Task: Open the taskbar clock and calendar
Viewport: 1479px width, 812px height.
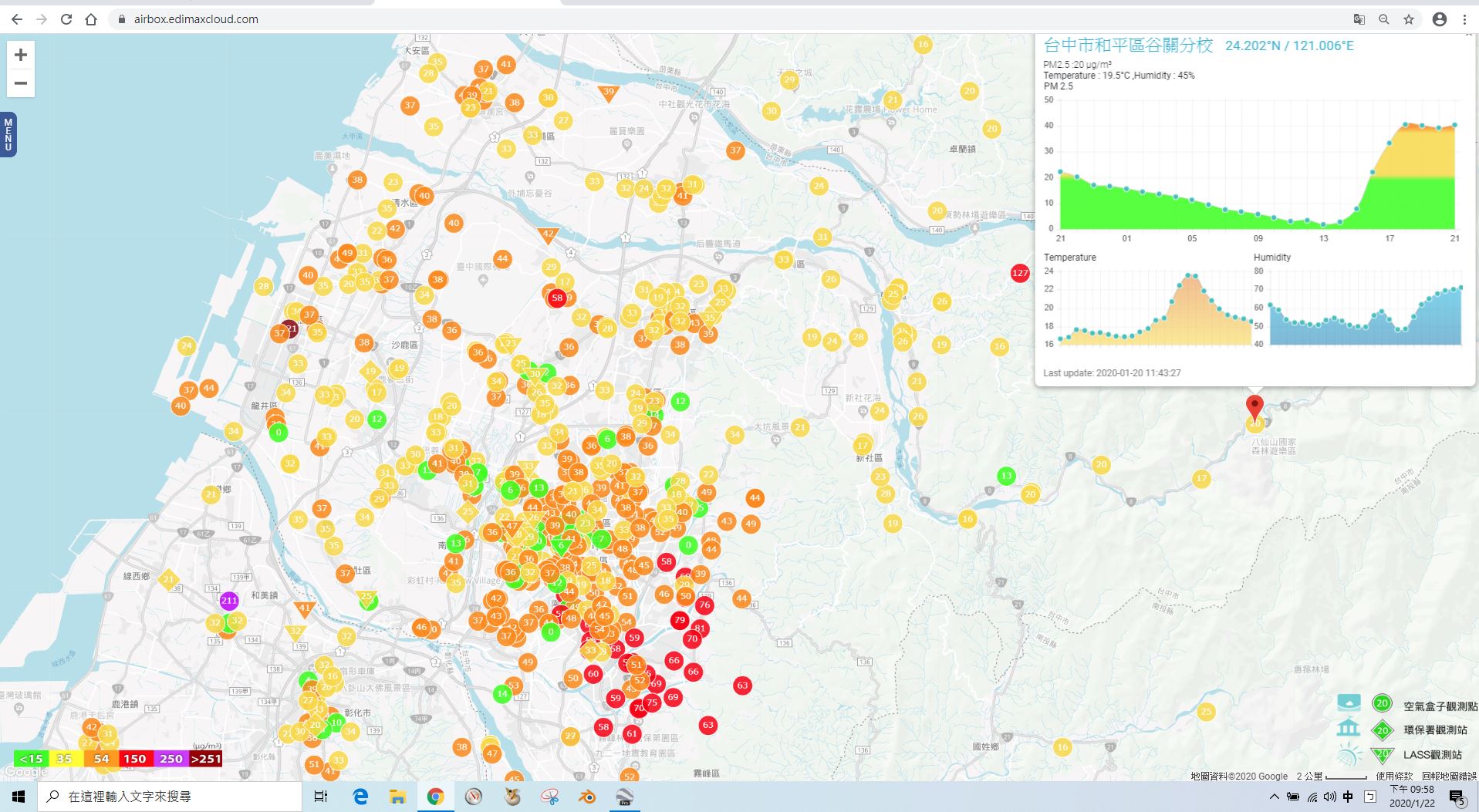Action: pos(1412,797)
